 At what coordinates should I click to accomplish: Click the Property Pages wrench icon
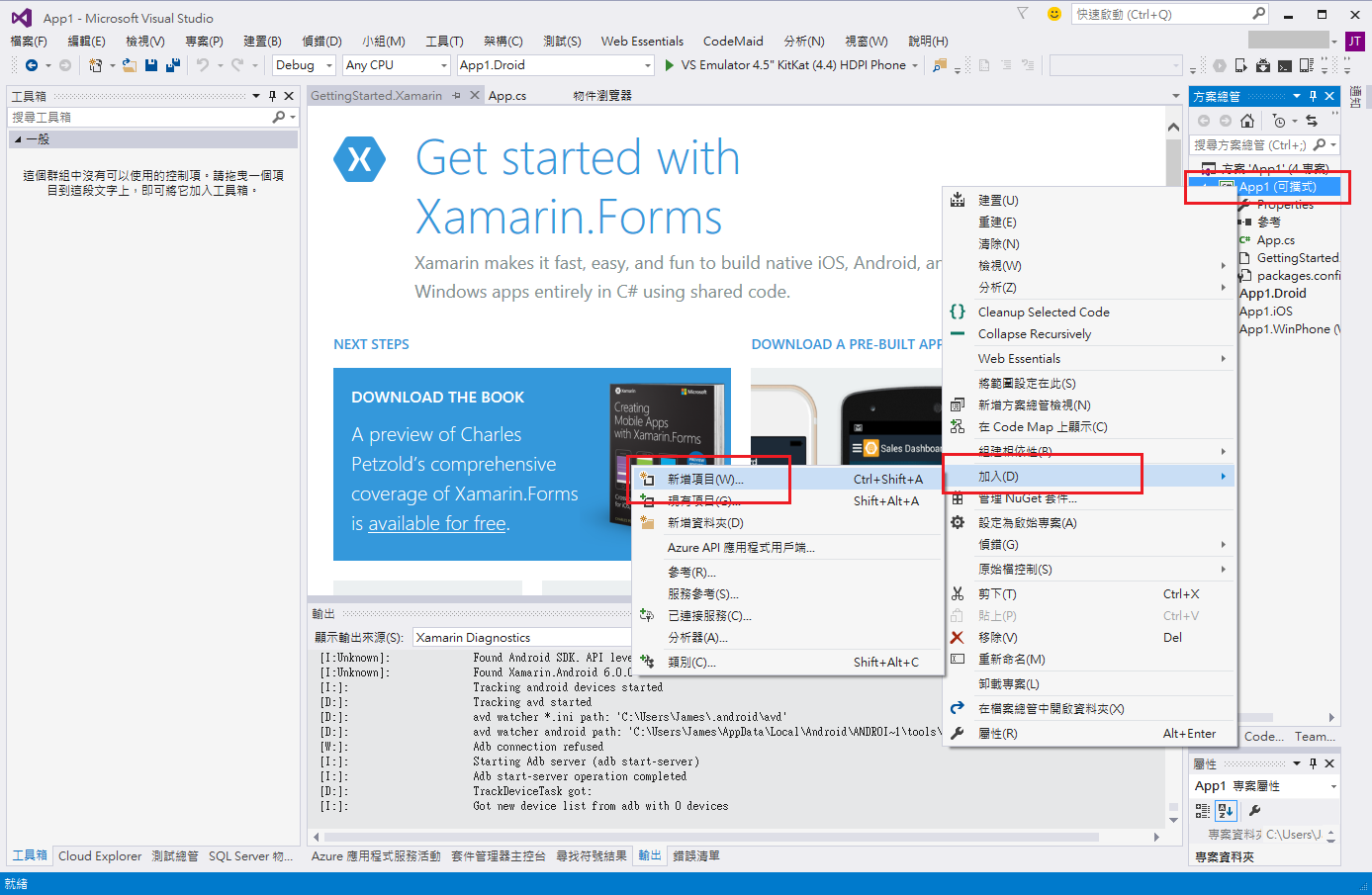[x=1255, y=810]
